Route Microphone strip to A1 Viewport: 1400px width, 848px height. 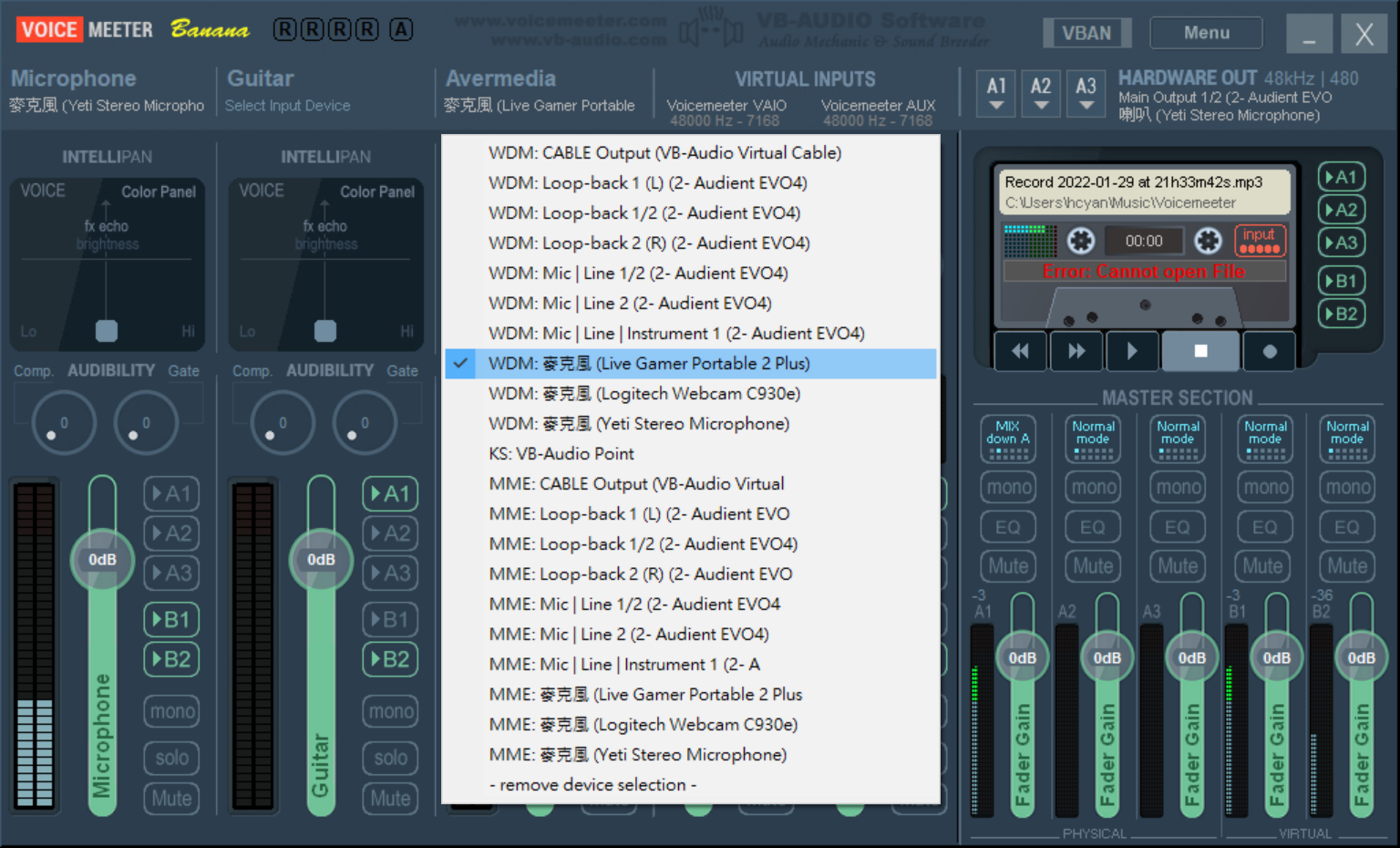(172, 494)
